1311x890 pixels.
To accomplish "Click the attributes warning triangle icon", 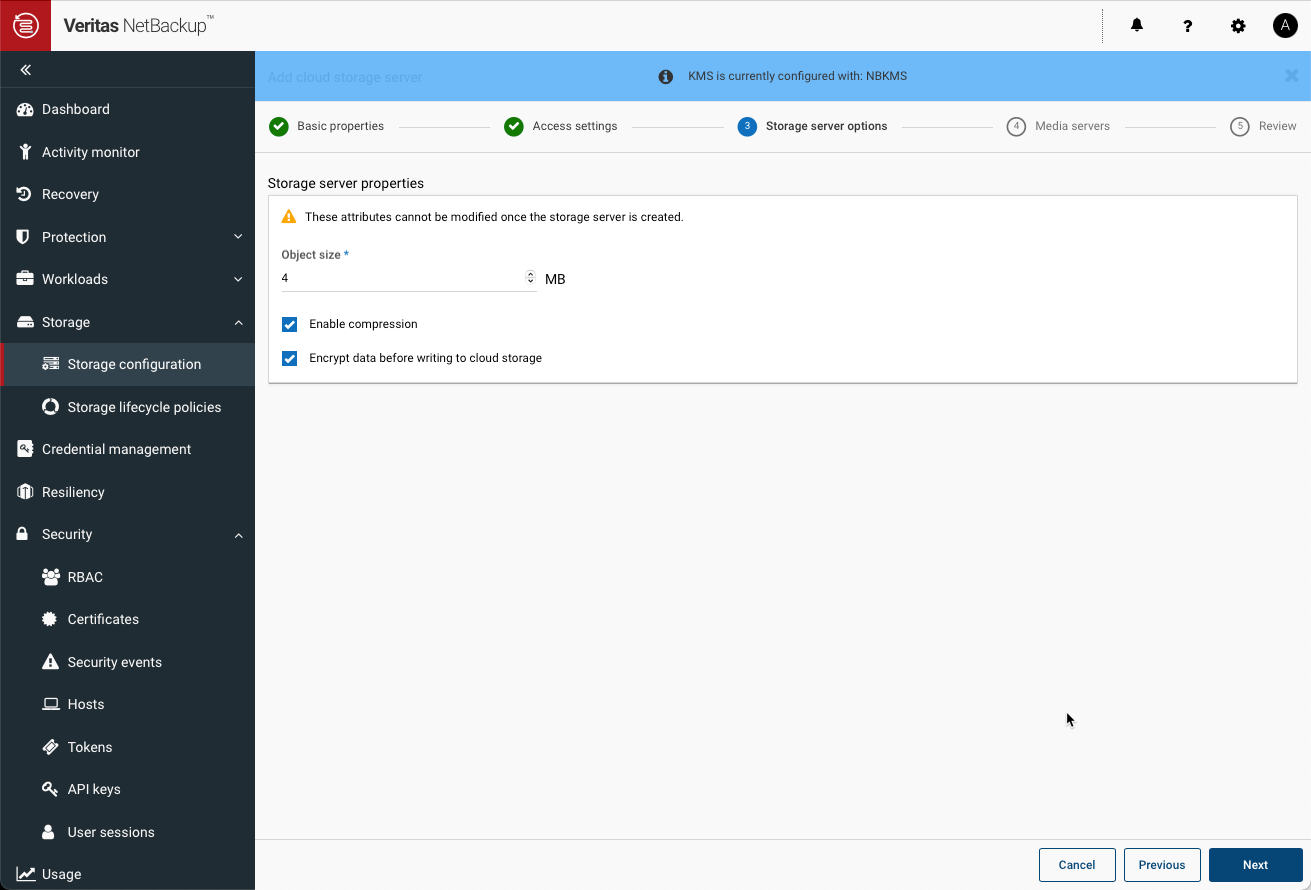I will tap(289, 217).
